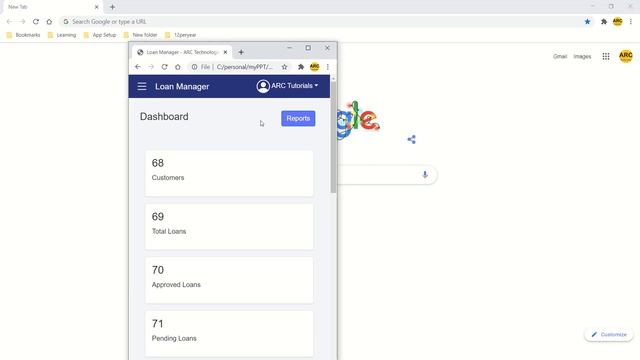Image resolution: width=640 pixels, height=360 pixels.
Task: Click the 71 Pending Loans card
Action: (229, 333)
